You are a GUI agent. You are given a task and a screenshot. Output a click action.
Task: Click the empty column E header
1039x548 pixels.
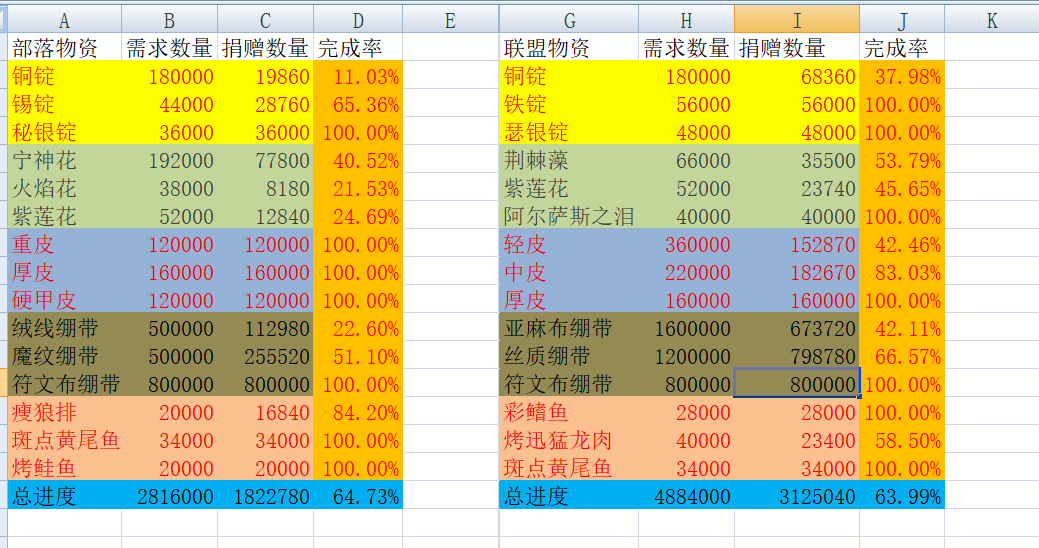[450, 20]
